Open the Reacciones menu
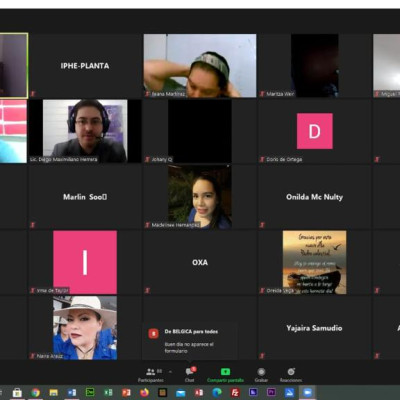 coord(291,375)
